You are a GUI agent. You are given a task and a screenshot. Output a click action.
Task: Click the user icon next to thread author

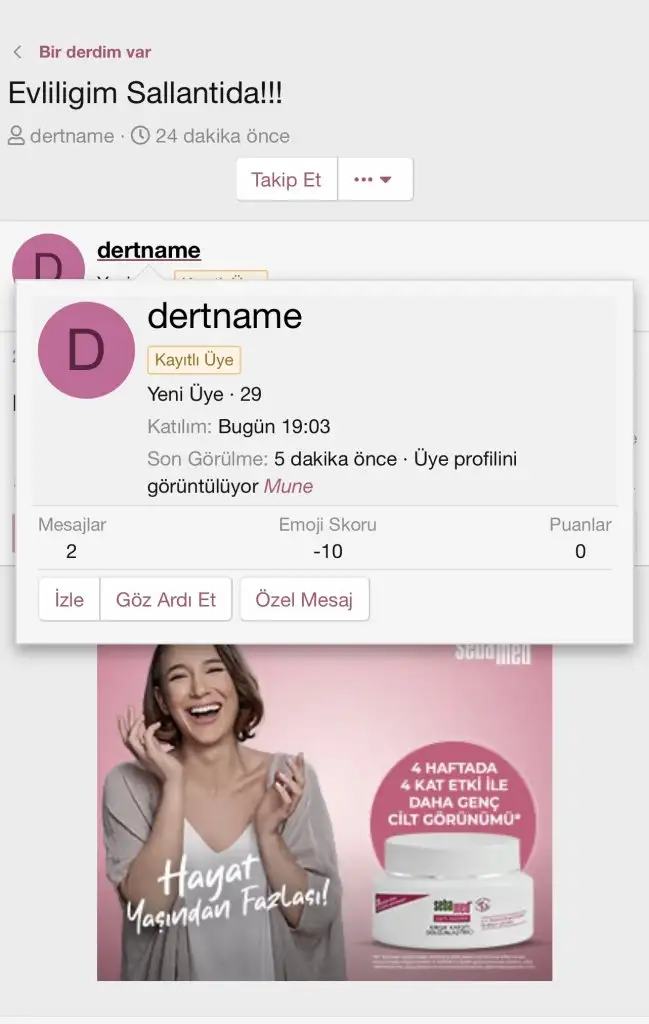[x=16, y=136]
